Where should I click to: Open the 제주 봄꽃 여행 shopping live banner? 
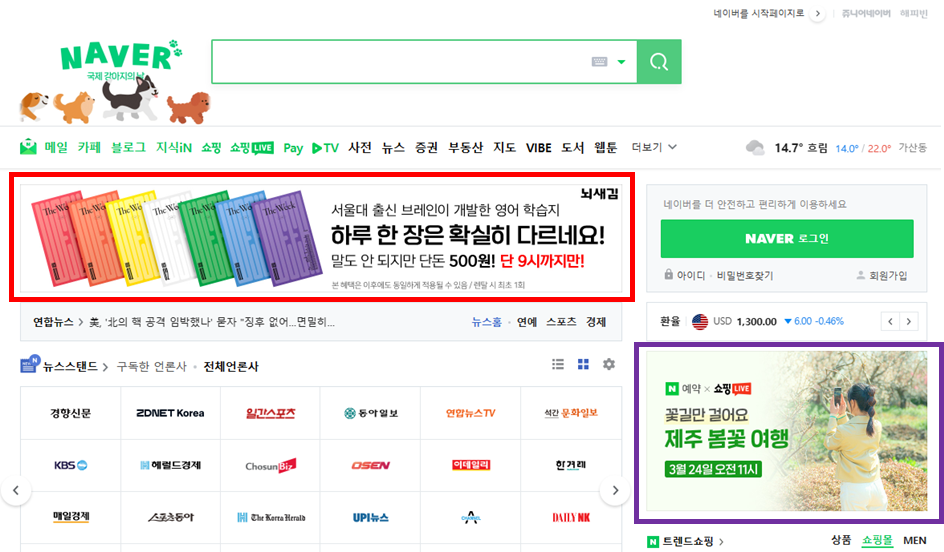click(787, 432)
